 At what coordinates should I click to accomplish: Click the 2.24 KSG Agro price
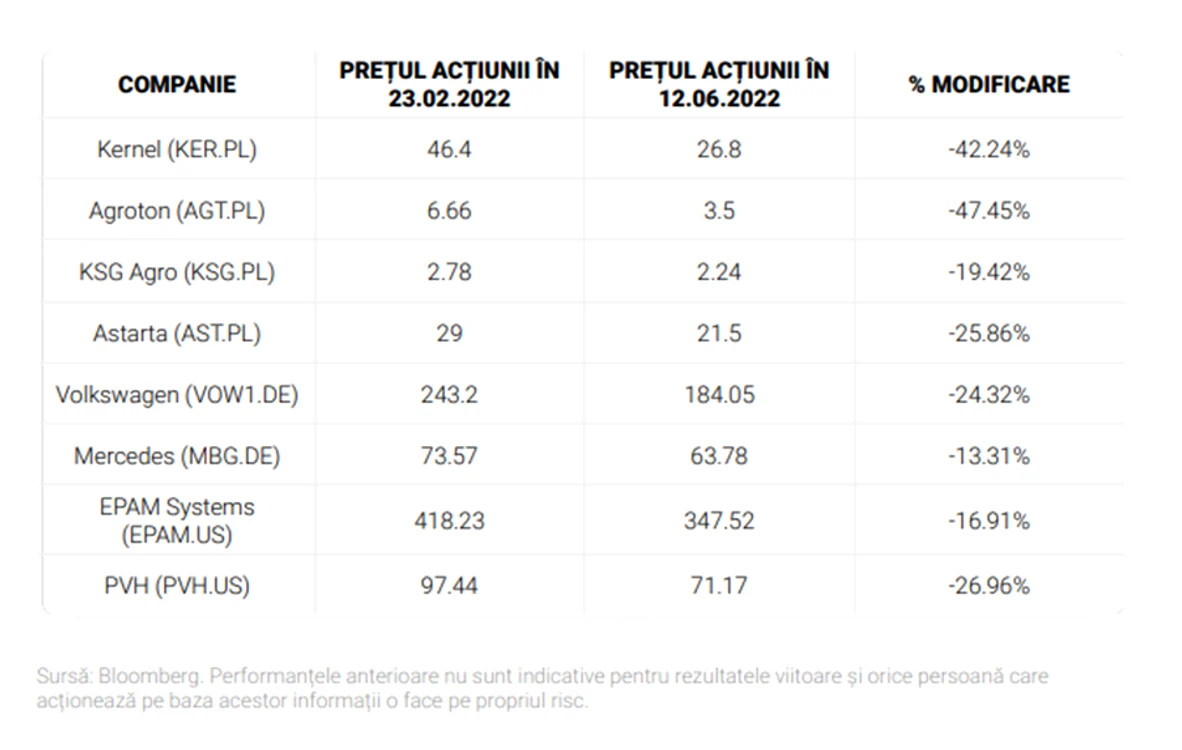719,272
